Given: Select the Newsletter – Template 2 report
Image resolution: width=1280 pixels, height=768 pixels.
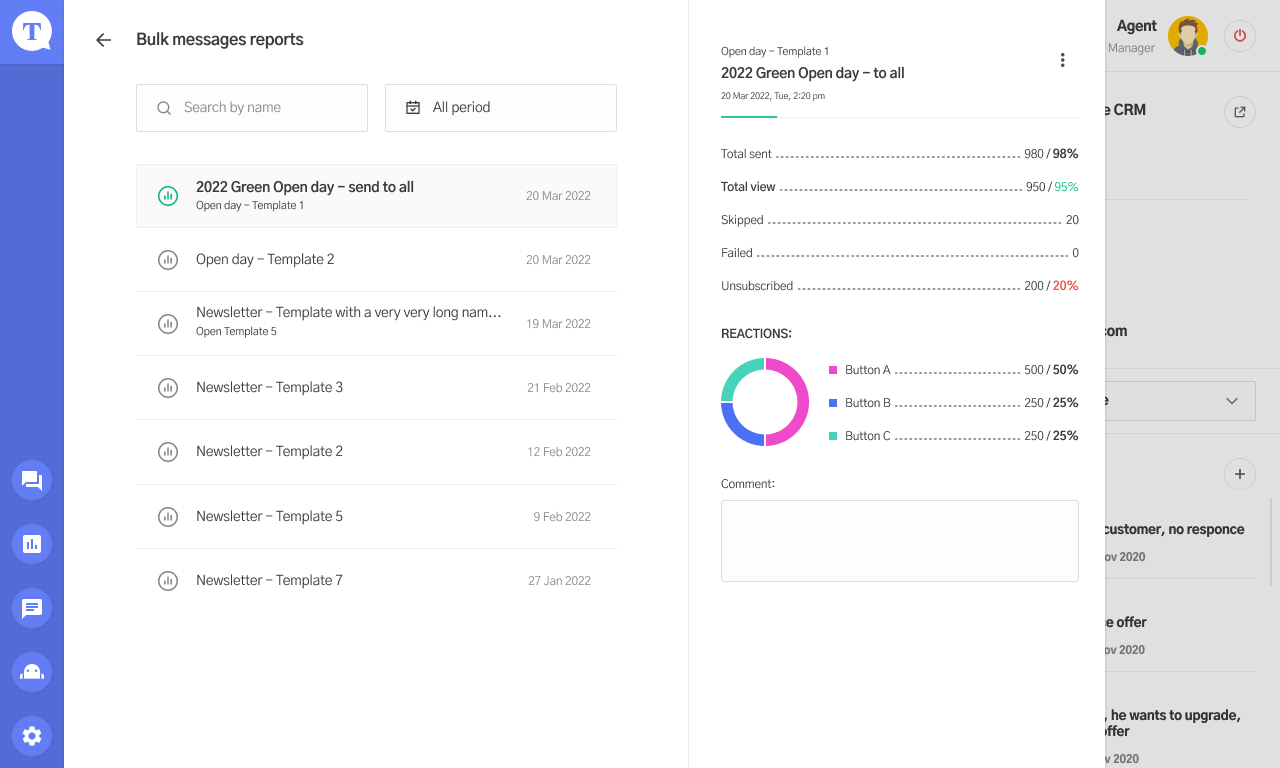Looking at the screenshot, I should pyautogui.click(x=376, y=452).
